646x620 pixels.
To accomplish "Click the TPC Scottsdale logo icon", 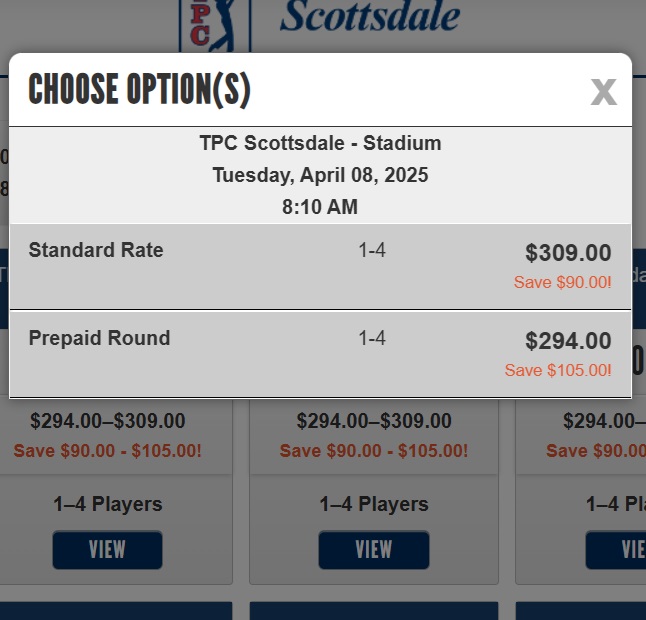I will (215, 26).
